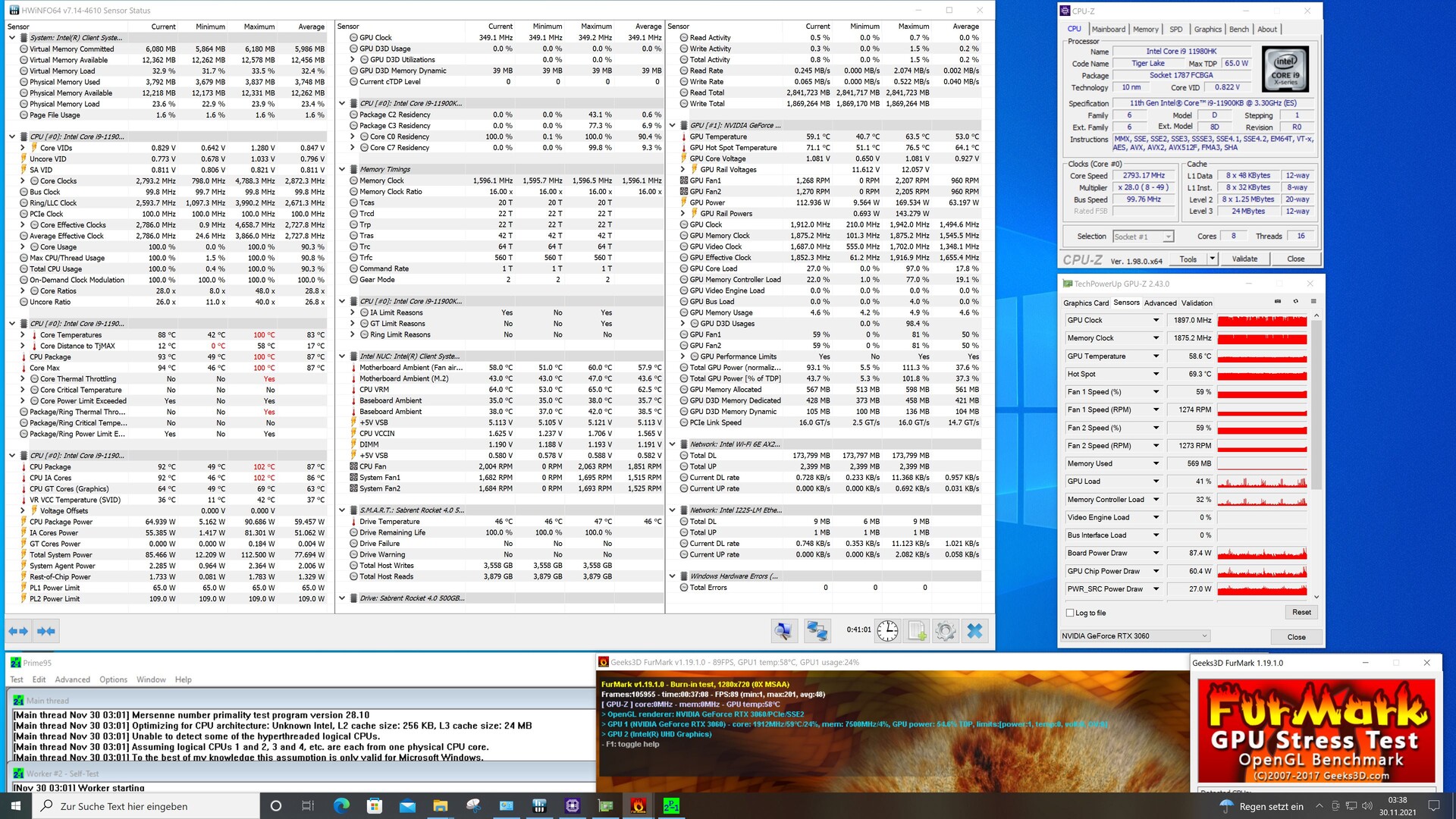1456x819 pixels.
Task: Open the GPU-Z hamburger menu icon
Action: (1313, 302)
